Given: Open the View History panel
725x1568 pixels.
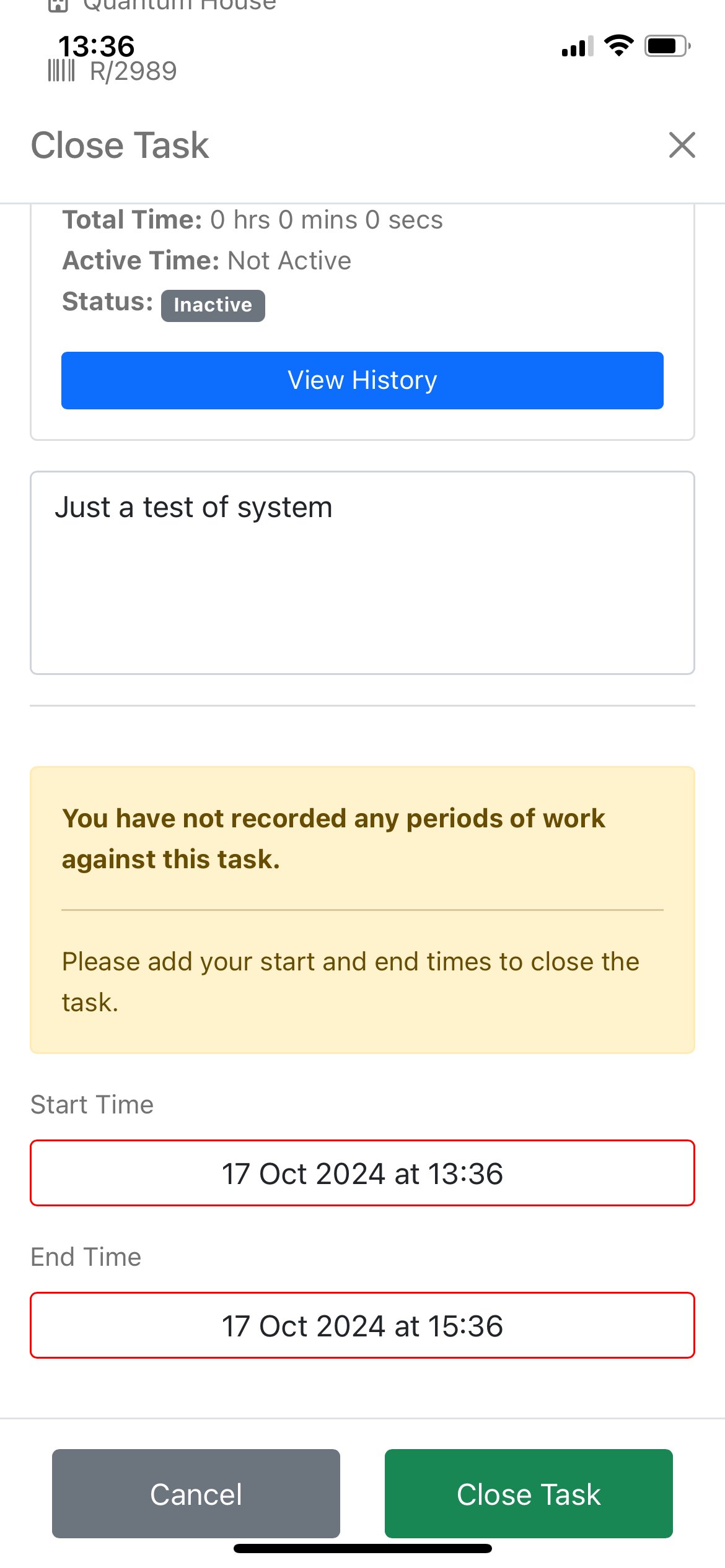Looking at the screenshot, I should click(x=362, y=380).
